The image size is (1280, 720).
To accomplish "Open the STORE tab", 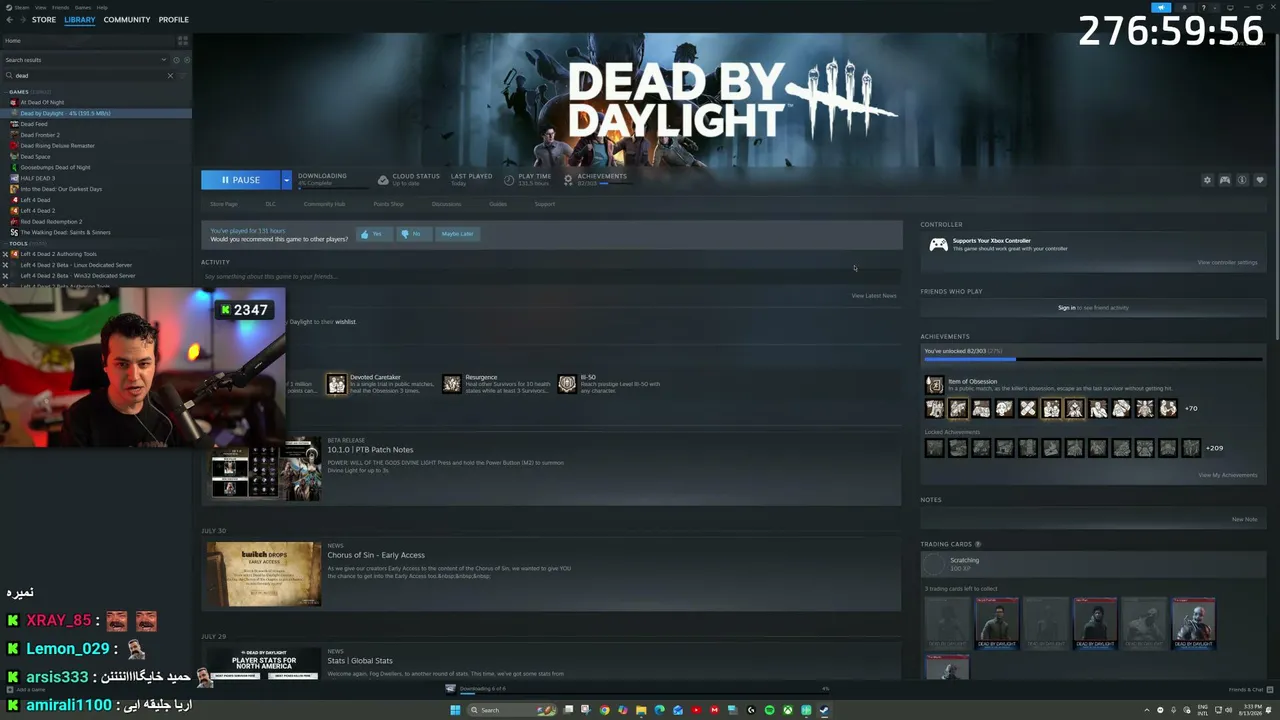I will point(44,20).
